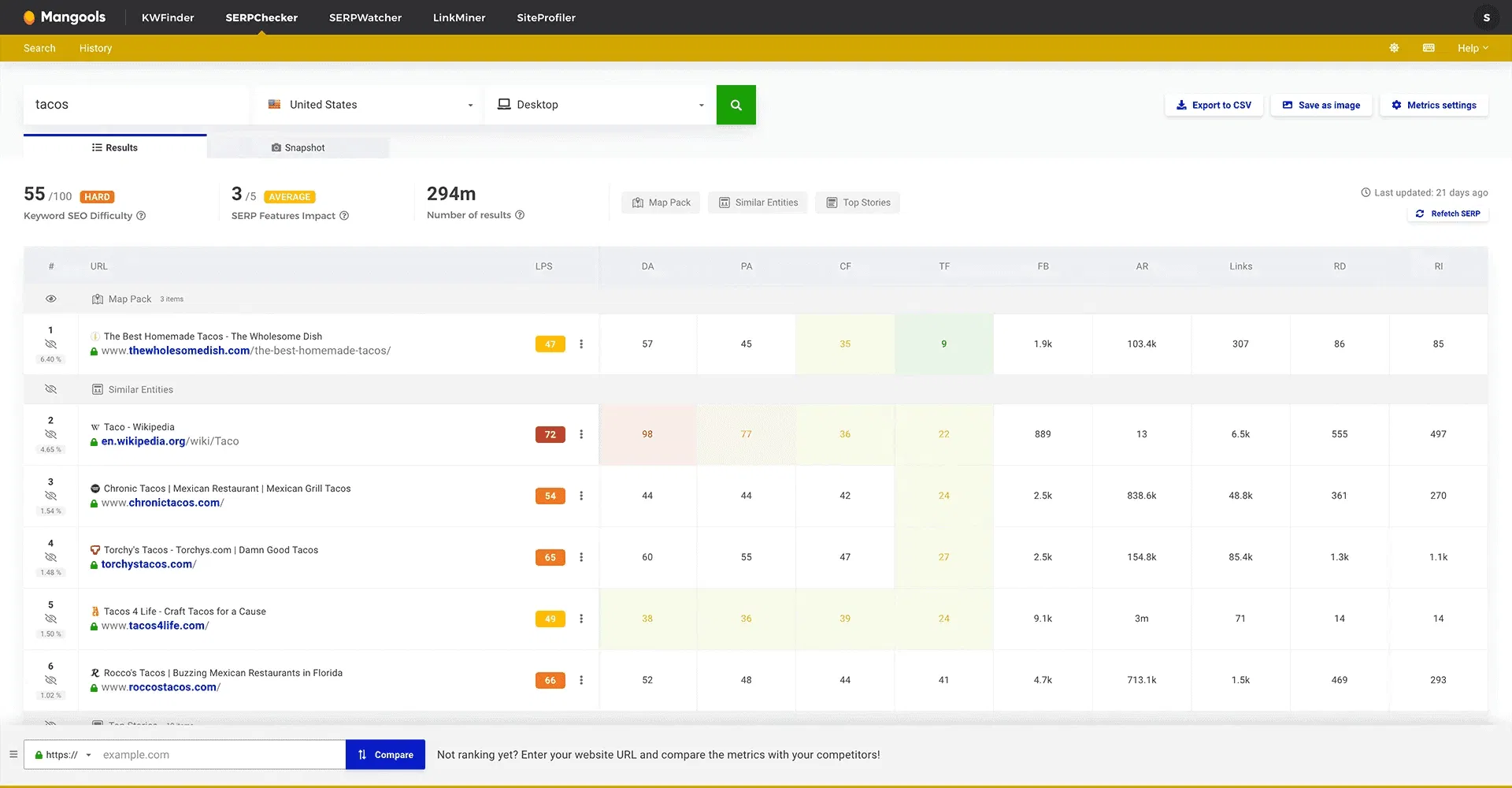Click help icon beside Keyword SEO Difficulty
The image size is (1512, 788).
tap(141, 216)
